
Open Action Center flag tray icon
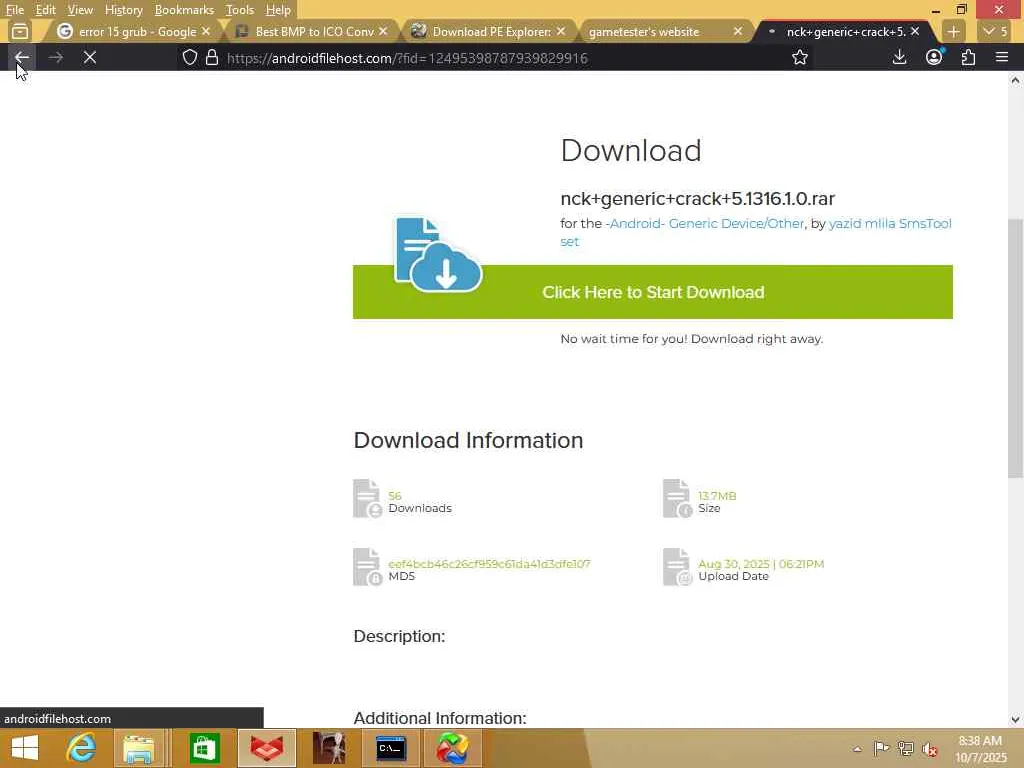[x=881, y=748]
